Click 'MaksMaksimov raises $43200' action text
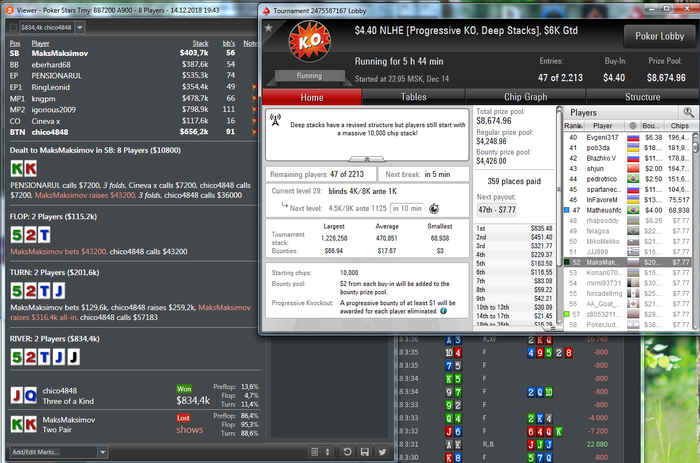The image size is (700, 463). [x=85, y=195]
